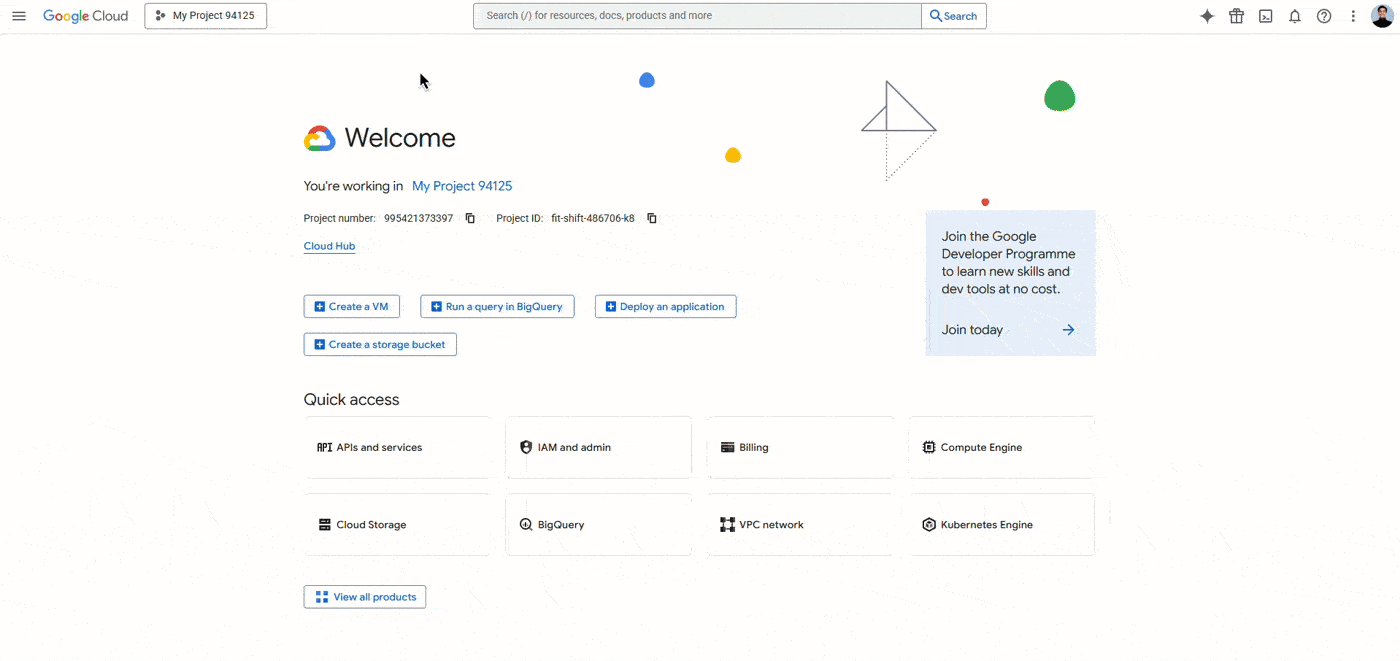1400x661 pixels.
Task: Open the Gemini AI assistant
Action: tap(1207, 15)
